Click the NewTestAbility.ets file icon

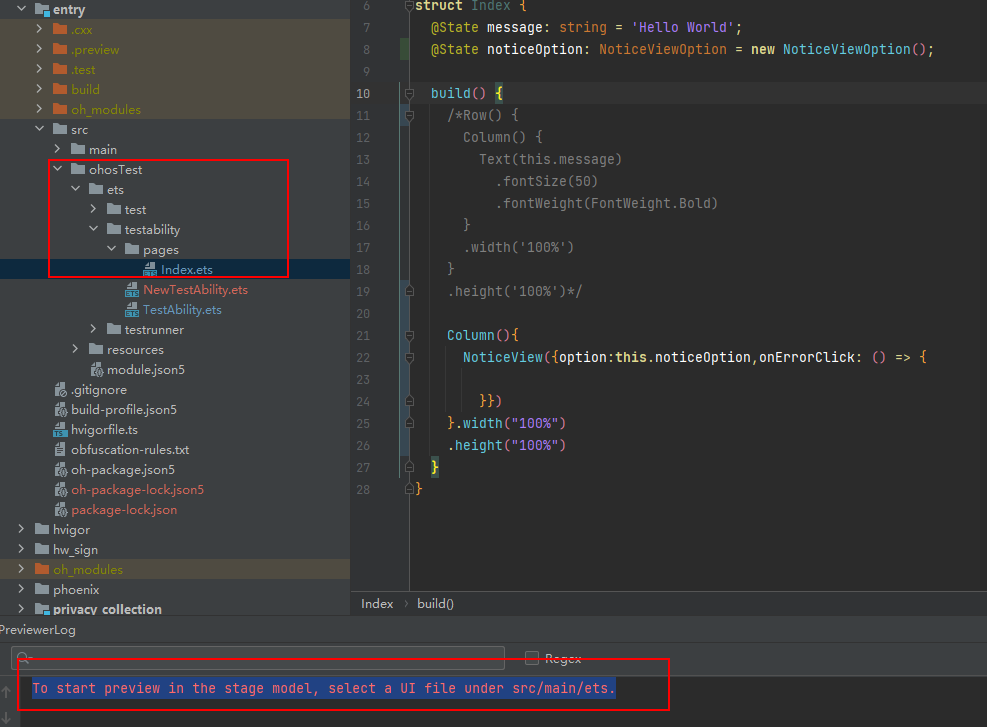pos(132,290)
